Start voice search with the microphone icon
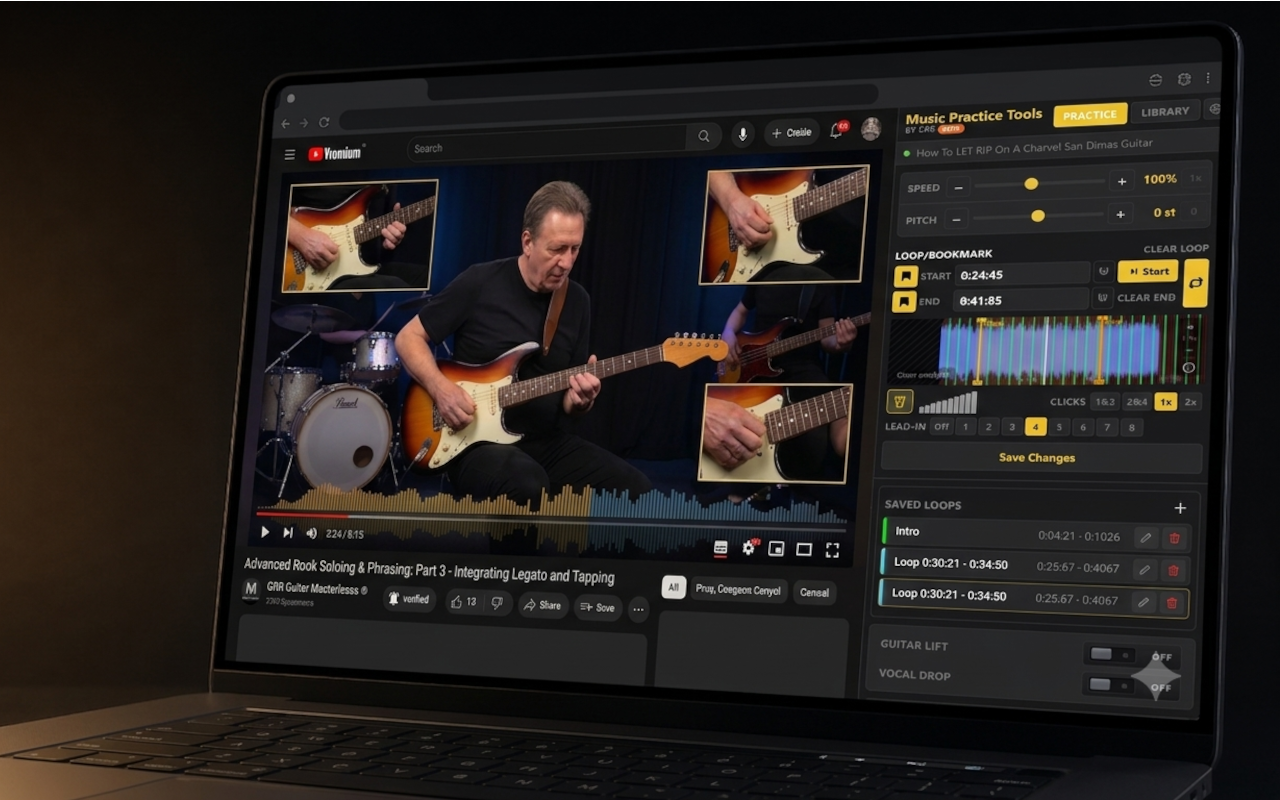Viewport: 1280px width, 800px height. pos(742,134)
